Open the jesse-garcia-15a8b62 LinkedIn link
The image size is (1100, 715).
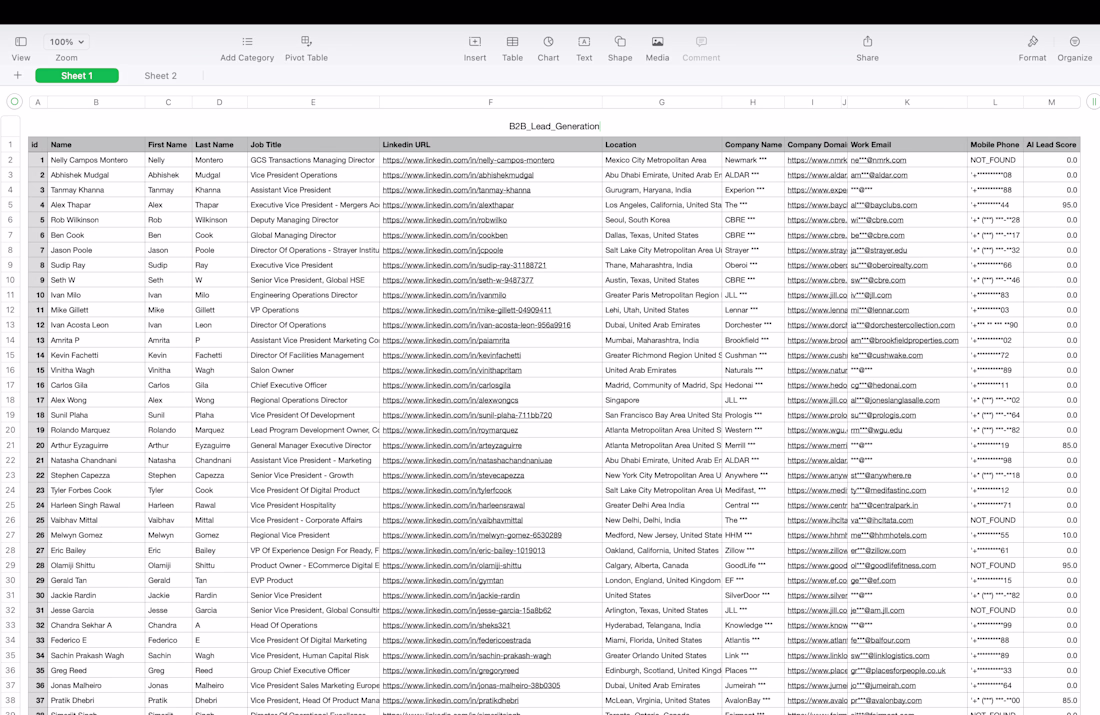coord(467,610)
